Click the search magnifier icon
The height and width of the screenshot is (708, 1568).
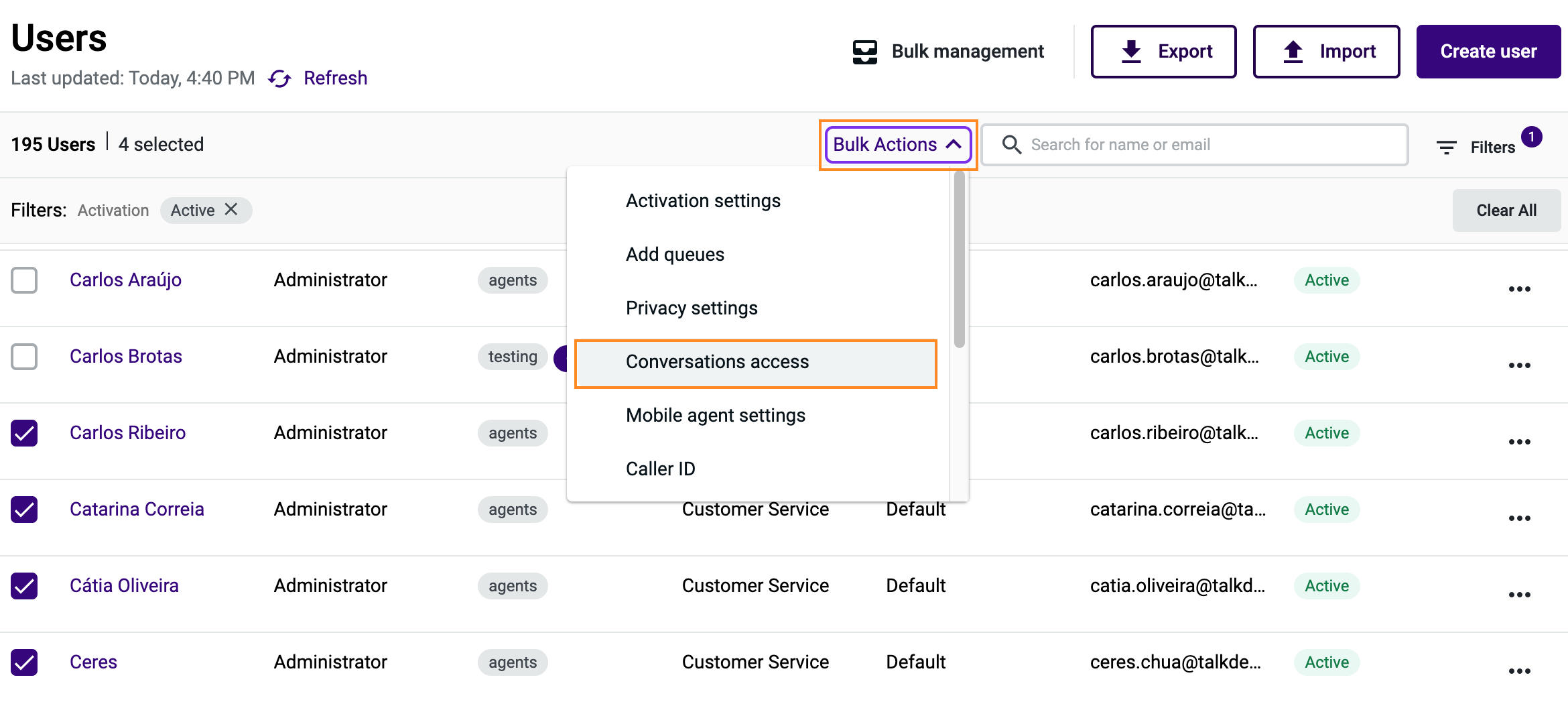[1012, 144]
